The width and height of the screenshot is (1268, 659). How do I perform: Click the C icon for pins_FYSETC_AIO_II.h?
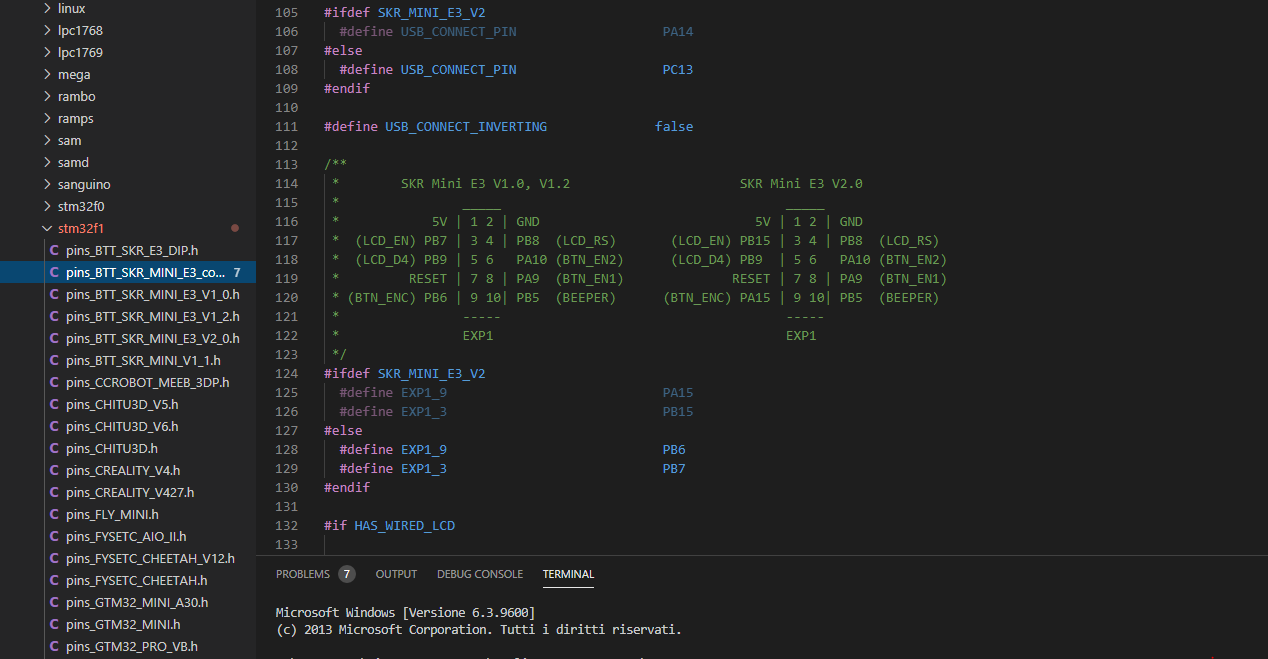(54, 536)
